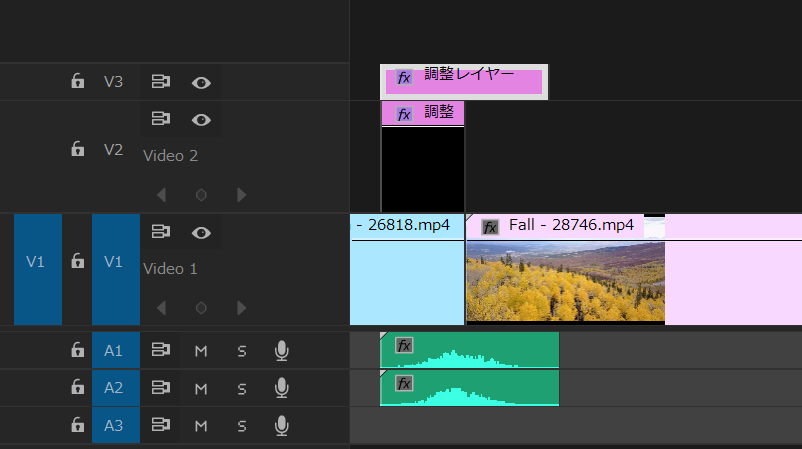This screenshot has width=802, height=449.
Task: Add keyframe diamond on Video 1 track
Action: pyautogui.click(x=201, y=308)
